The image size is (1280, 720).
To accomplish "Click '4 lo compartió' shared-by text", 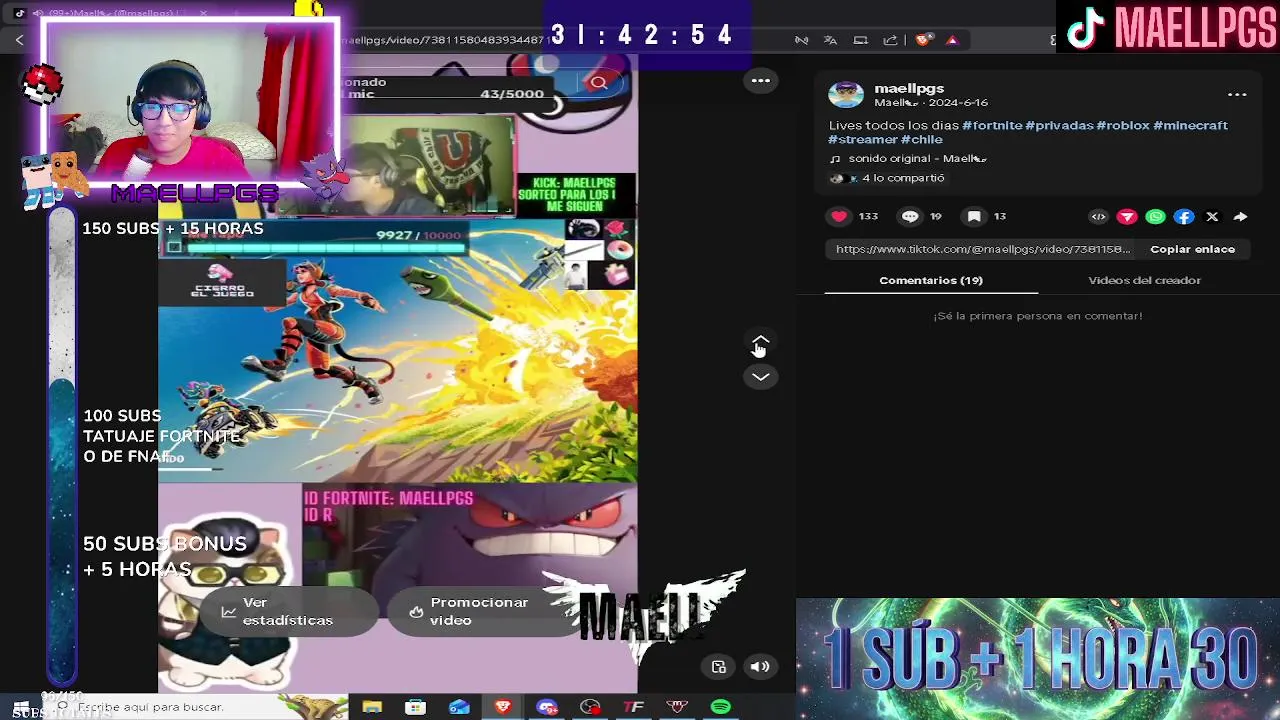I will (x=903, y=178).
